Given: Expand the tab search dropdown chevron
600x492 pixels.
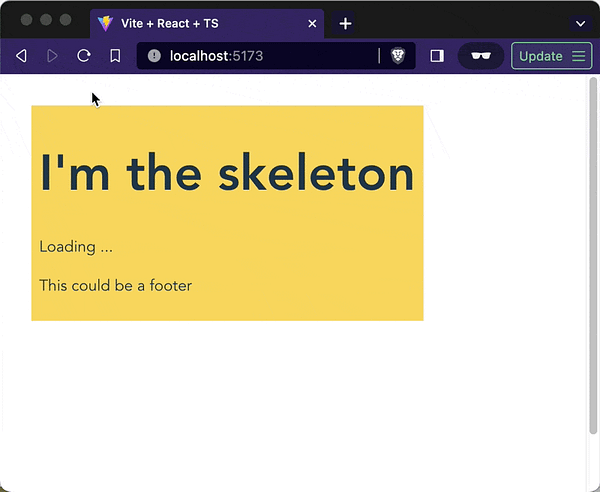Looking at the screenshot, I should (x=580, y=24).
